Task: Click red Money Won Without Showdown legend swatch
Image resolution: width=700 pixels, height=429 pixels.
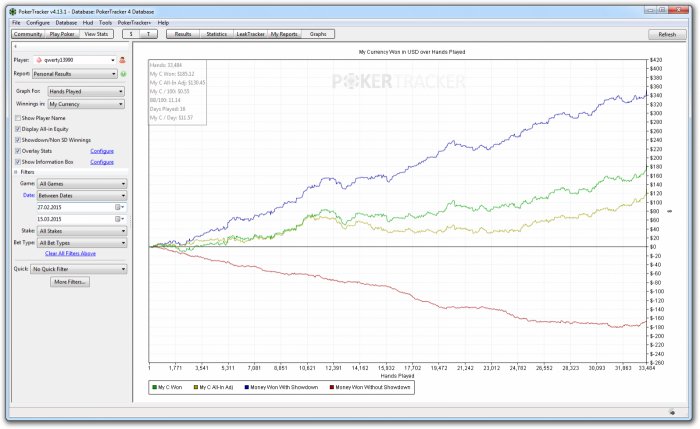Action: click(332, 387)
